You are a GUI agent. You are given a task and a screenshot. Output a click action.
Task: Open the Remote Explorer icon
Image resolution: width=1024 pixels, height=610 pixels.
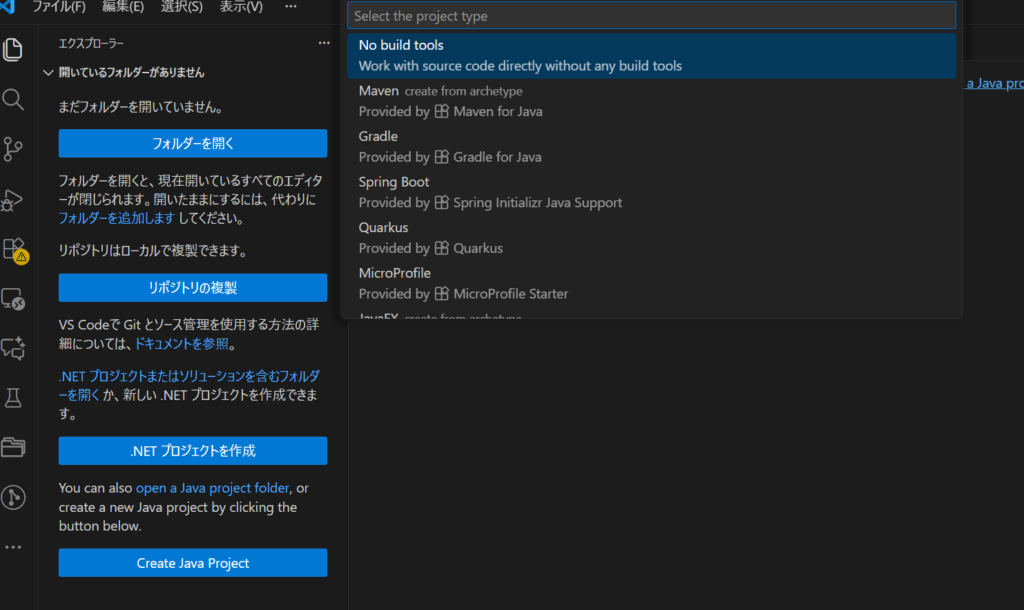pos(13,298)
